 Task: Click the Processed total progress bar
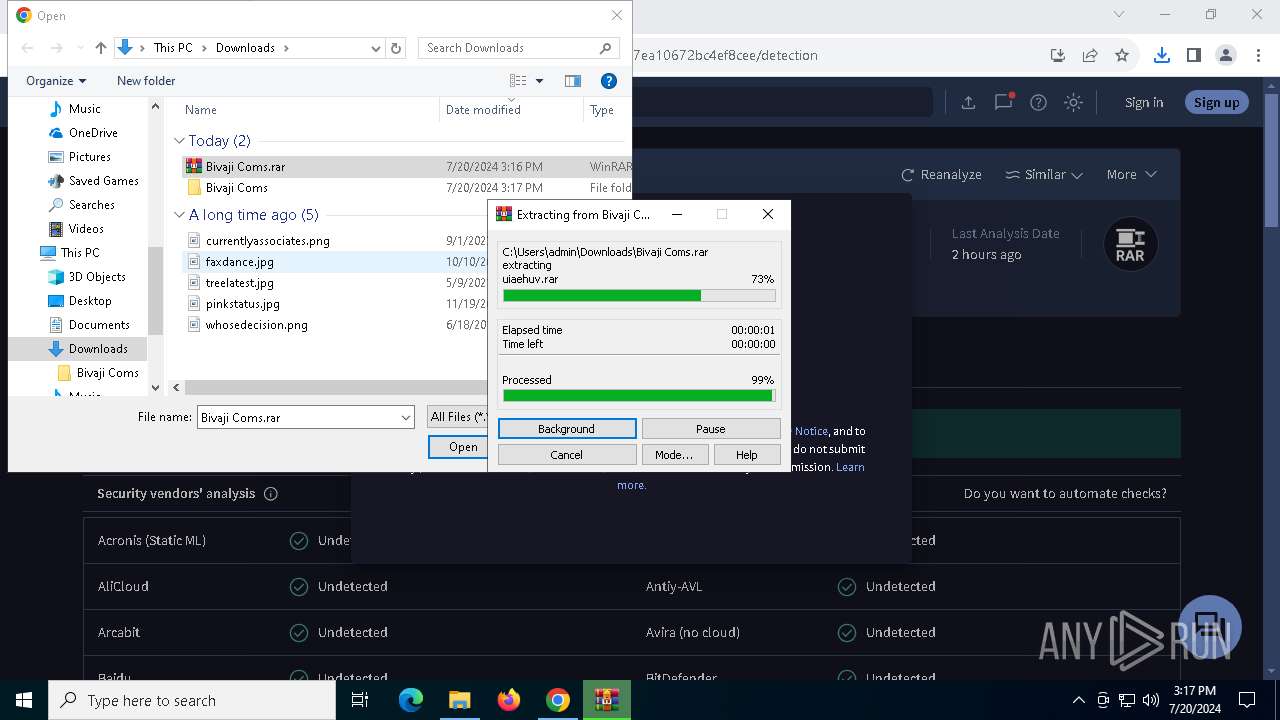coord(639,396)
